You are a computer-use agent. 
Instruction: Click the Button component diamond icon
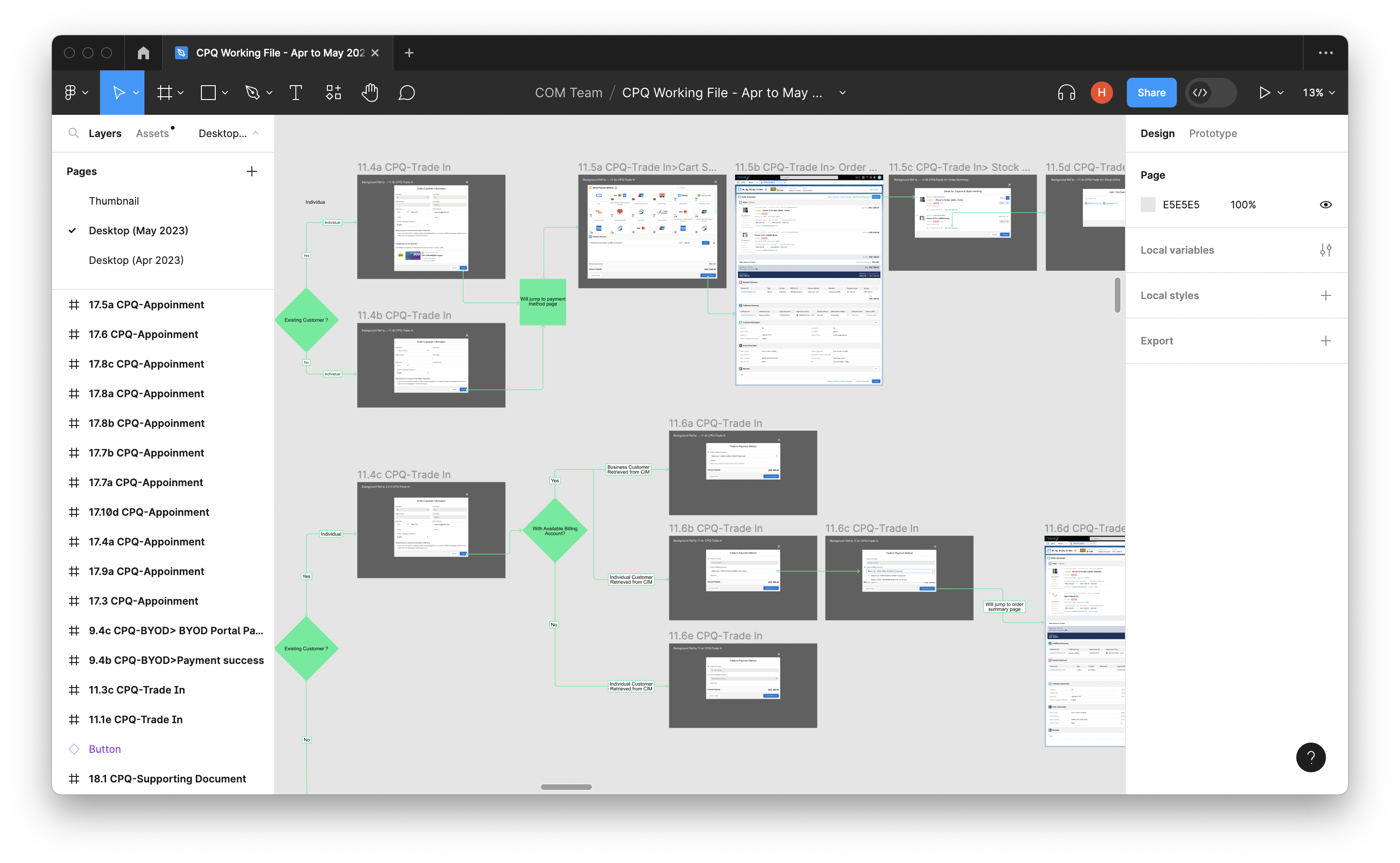[74, 749]
